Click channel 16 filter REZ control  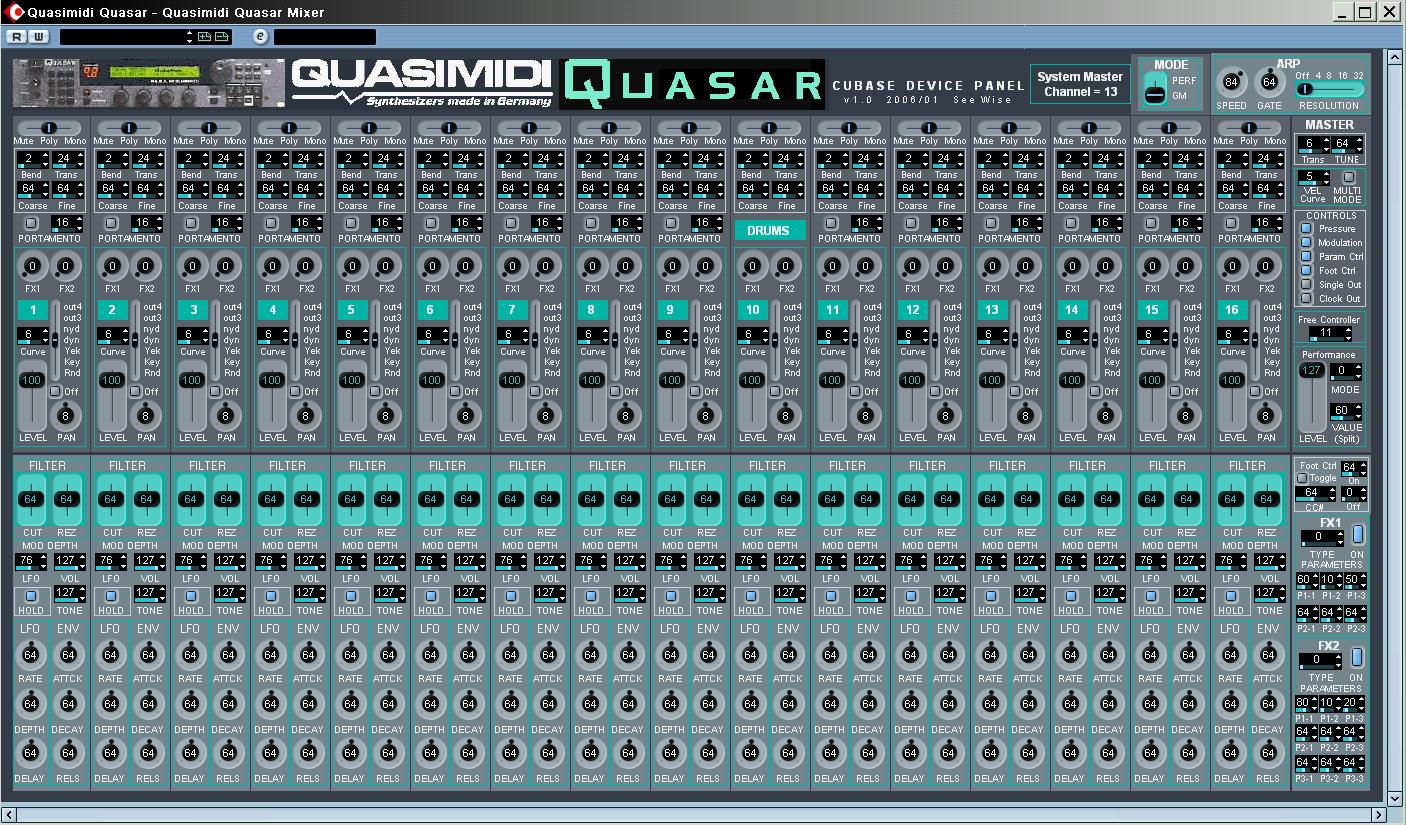coord(1267,499)
